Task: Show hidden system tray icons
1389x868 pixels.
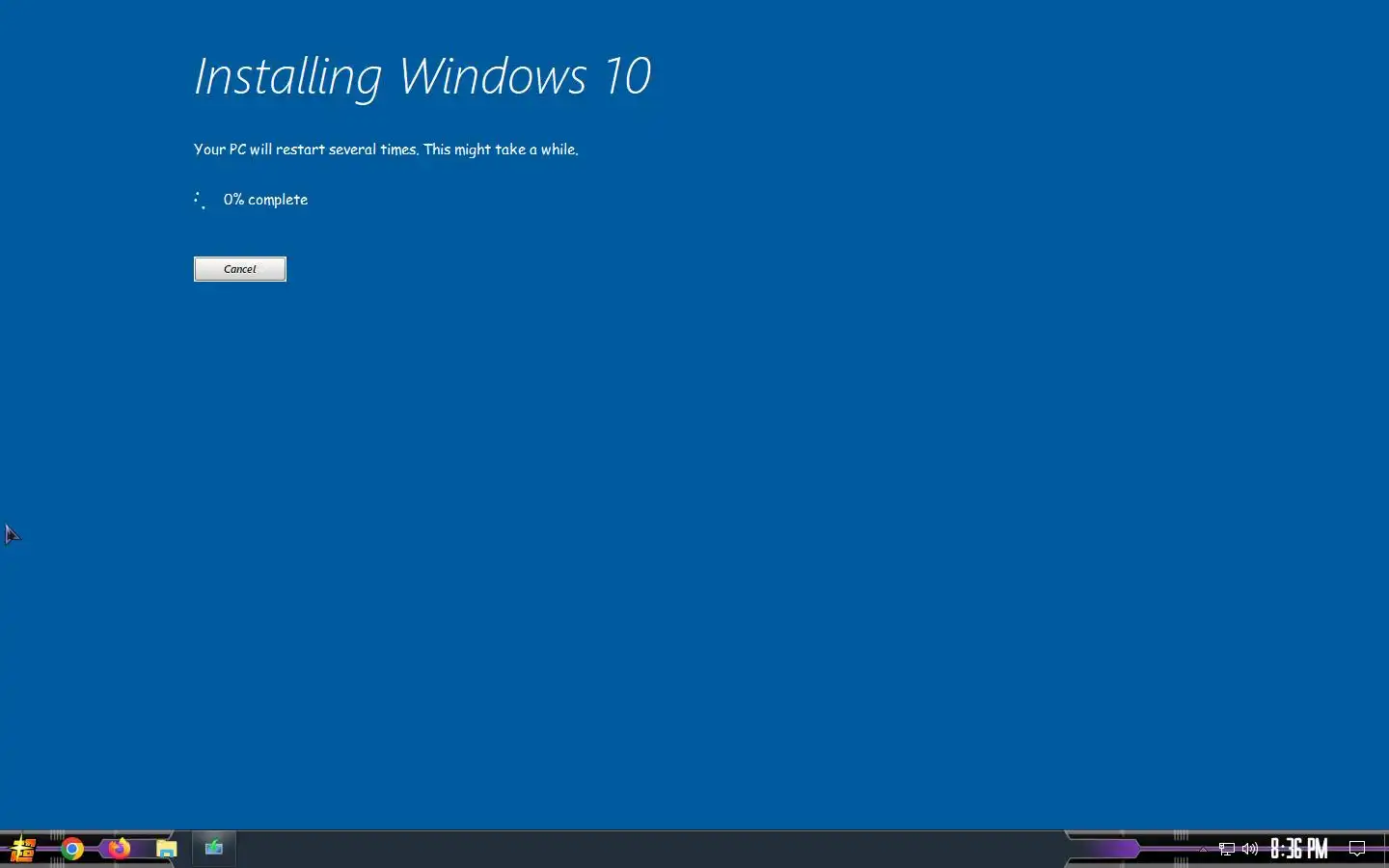Action: 1203,850
